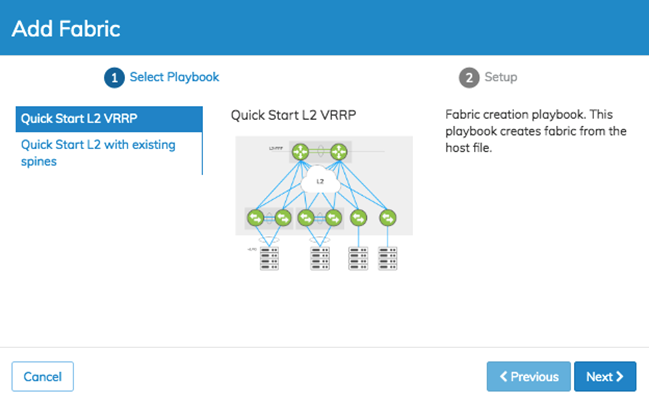Screen dimensions: 649x398
Task: Click the rightmost server rack icon
Action: point(388,259)
